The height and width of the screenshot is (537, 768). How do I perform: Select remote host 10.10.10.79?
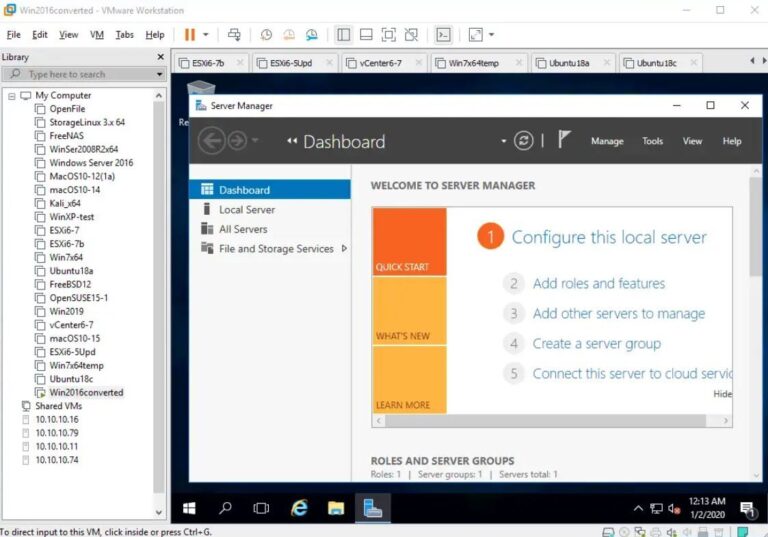(56, 433)
